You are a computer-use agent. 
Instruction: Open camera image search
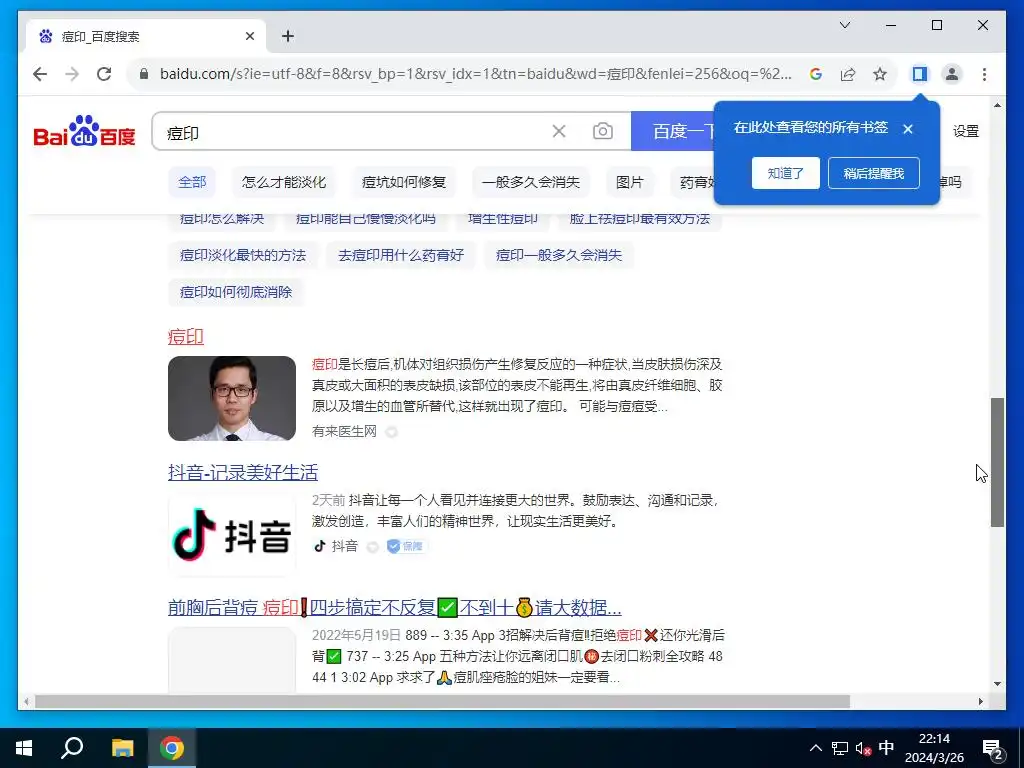point(603,131)
